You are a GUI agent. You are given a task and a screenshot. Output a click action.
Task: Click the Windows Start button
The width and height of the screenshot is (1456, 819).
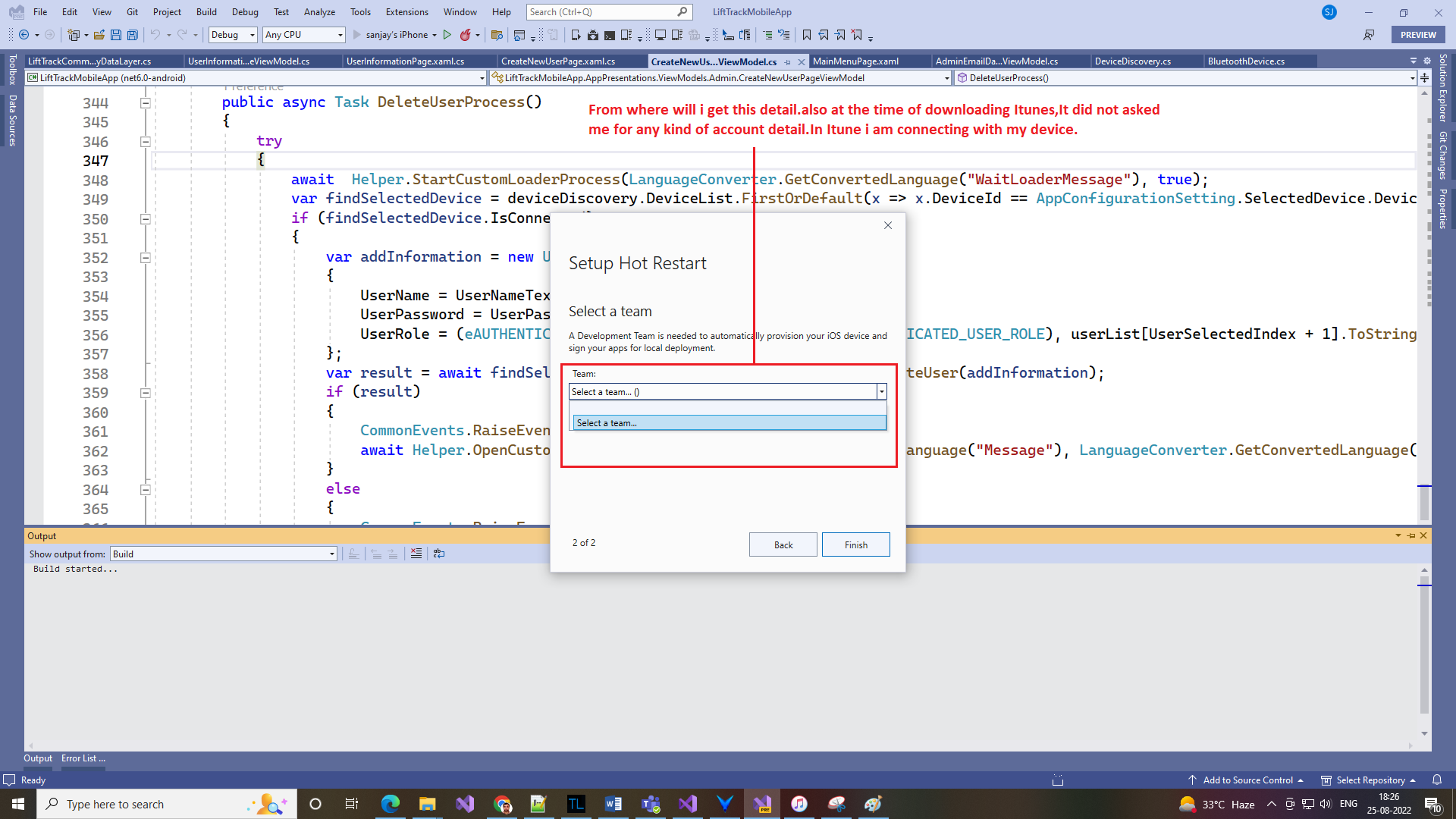click(18, 804)
